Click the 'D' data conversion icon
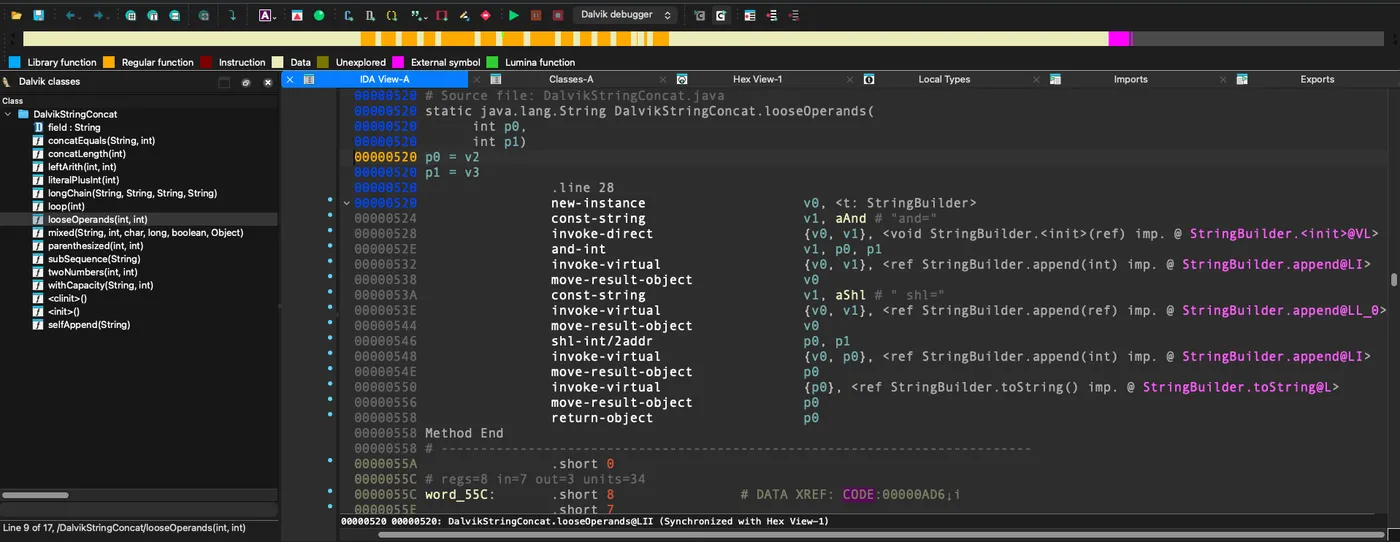 [370, 15]
